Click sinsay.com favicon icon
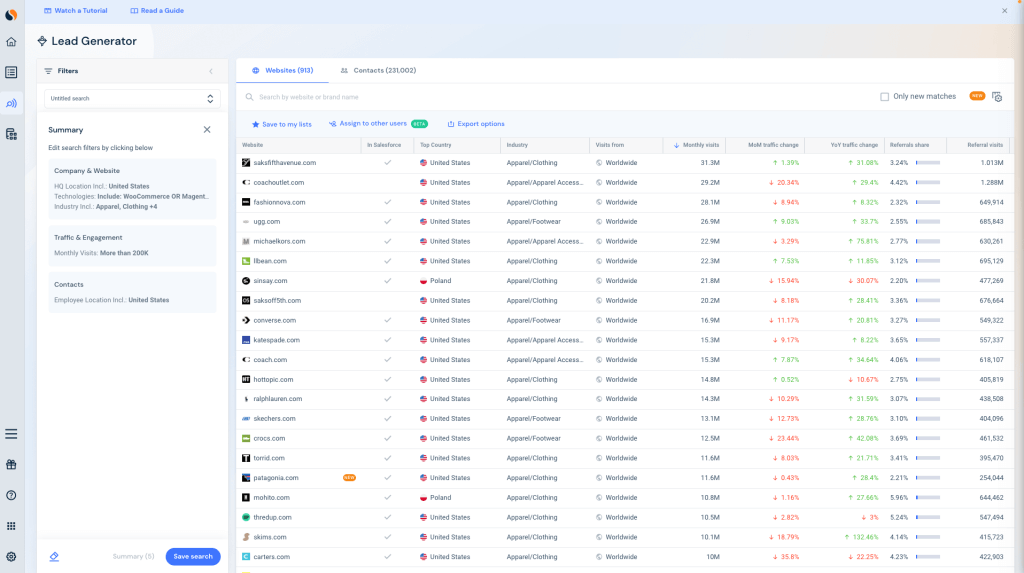 pos(246,281)
